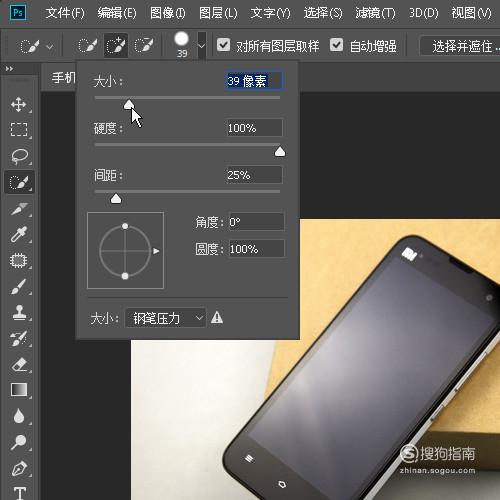
Task: Select the Crop/Slice tool icon
Action: 19,208
